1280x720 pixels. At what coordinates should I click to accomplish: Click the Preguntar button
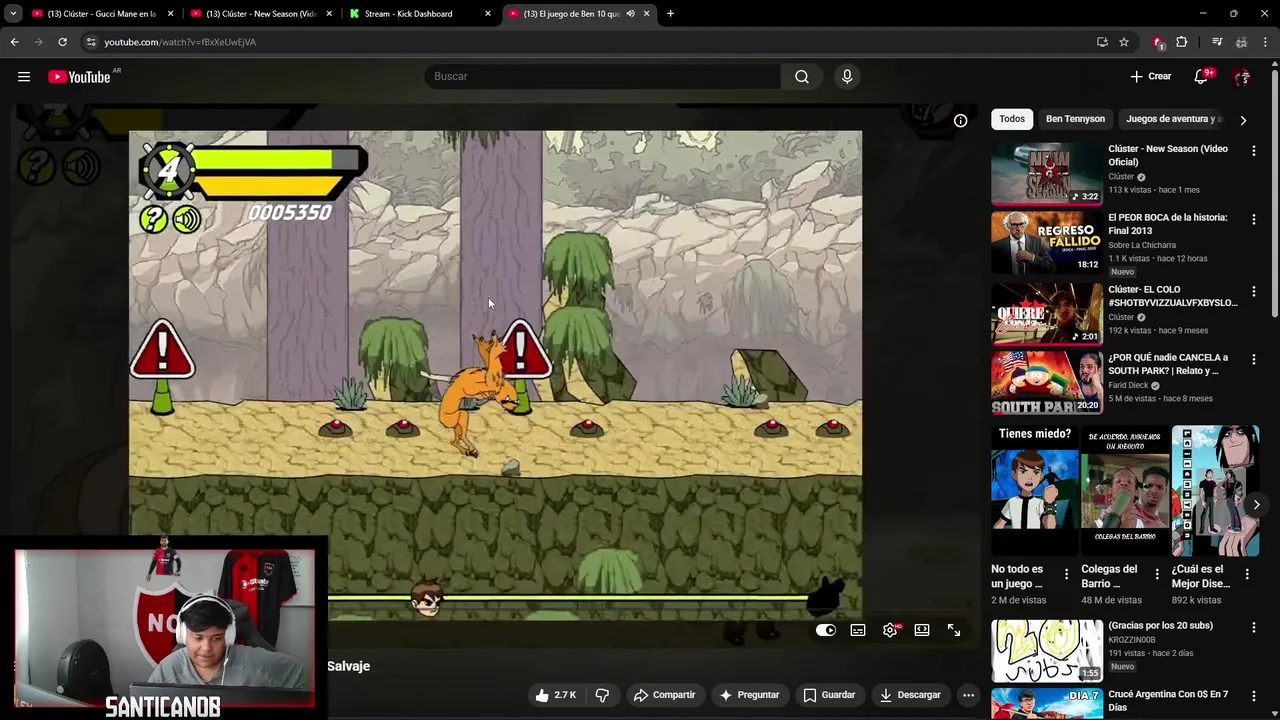tap(748, 695)
